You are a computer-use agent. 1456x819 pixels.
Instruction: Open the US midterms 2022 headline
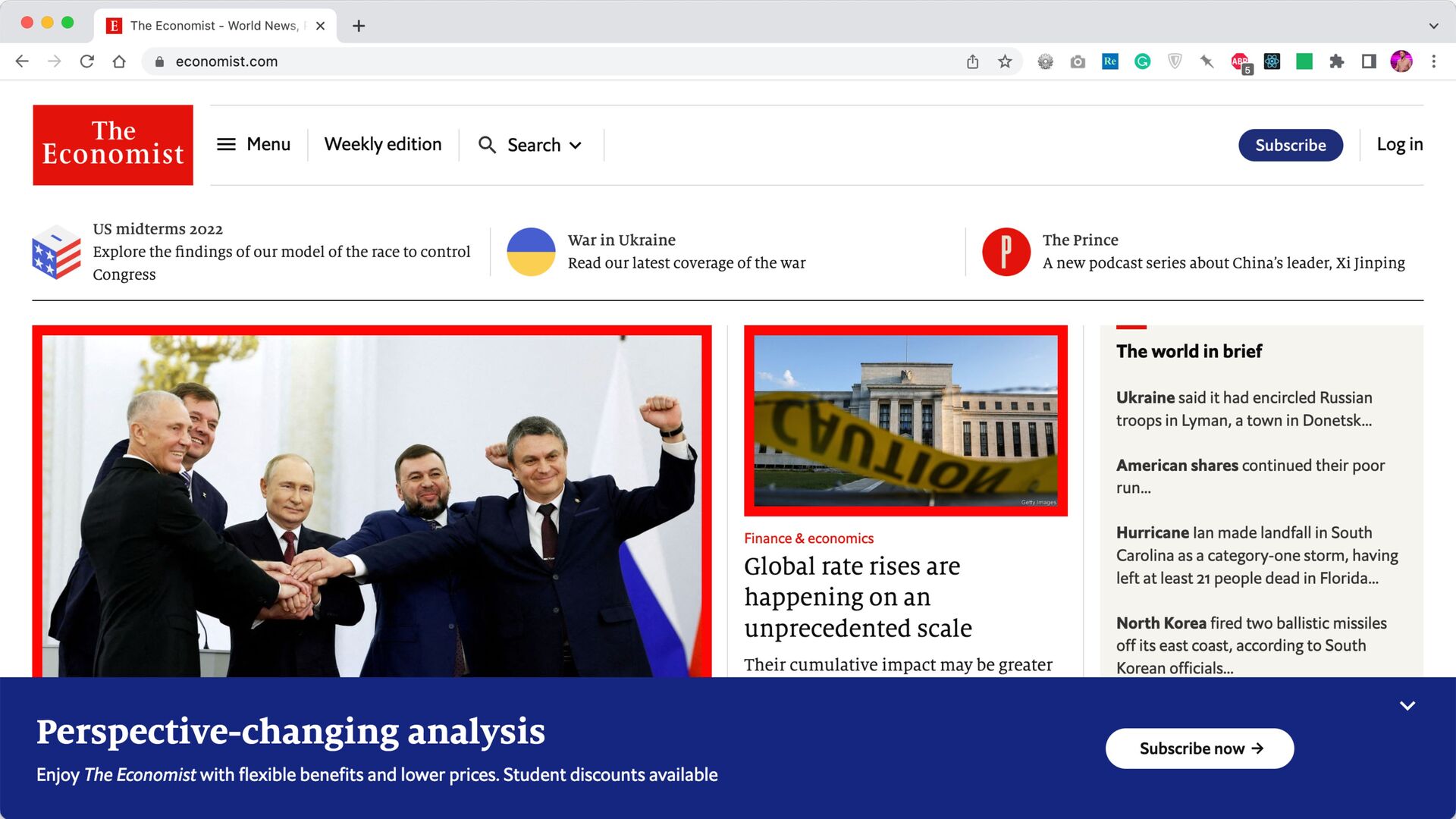point(158,229)
